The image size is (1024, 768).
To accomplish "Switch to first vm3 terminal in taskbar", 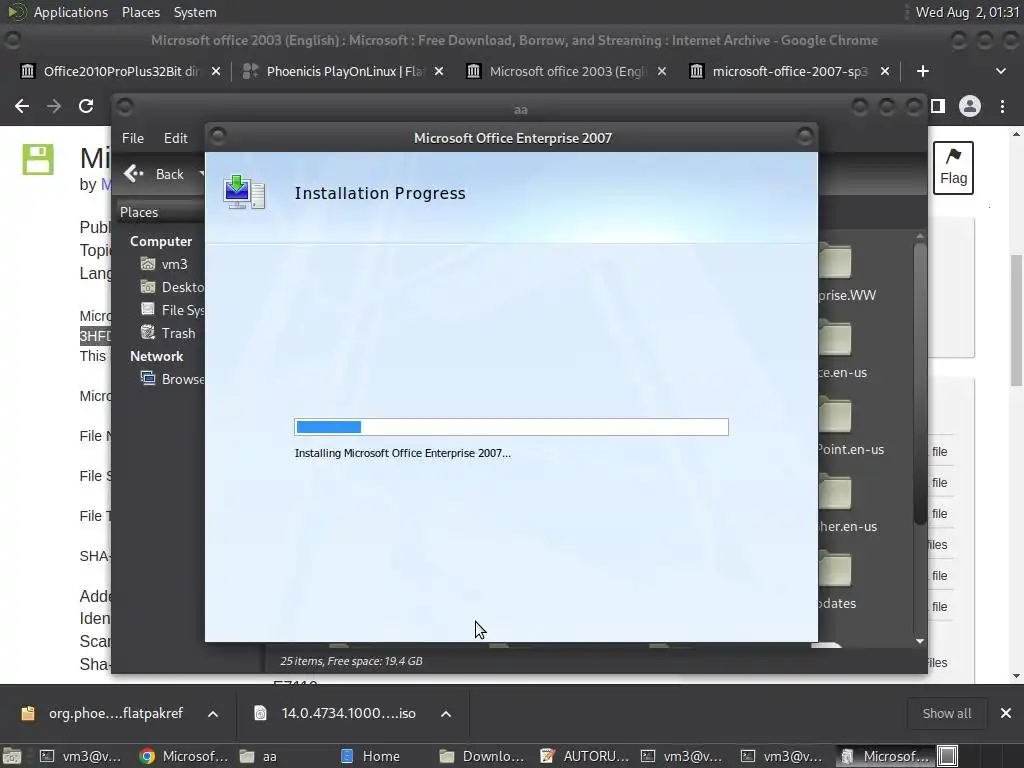I will 82,756.
